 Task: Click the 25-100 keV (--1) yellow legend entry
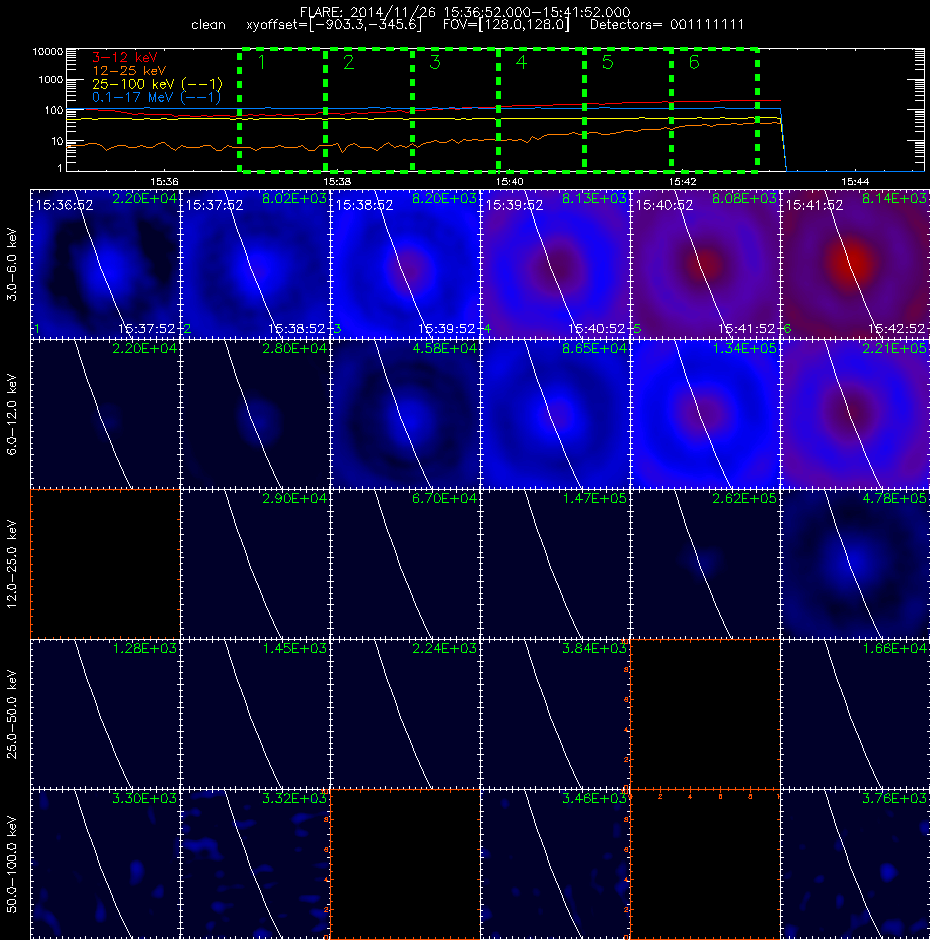(x=157, y=84)
